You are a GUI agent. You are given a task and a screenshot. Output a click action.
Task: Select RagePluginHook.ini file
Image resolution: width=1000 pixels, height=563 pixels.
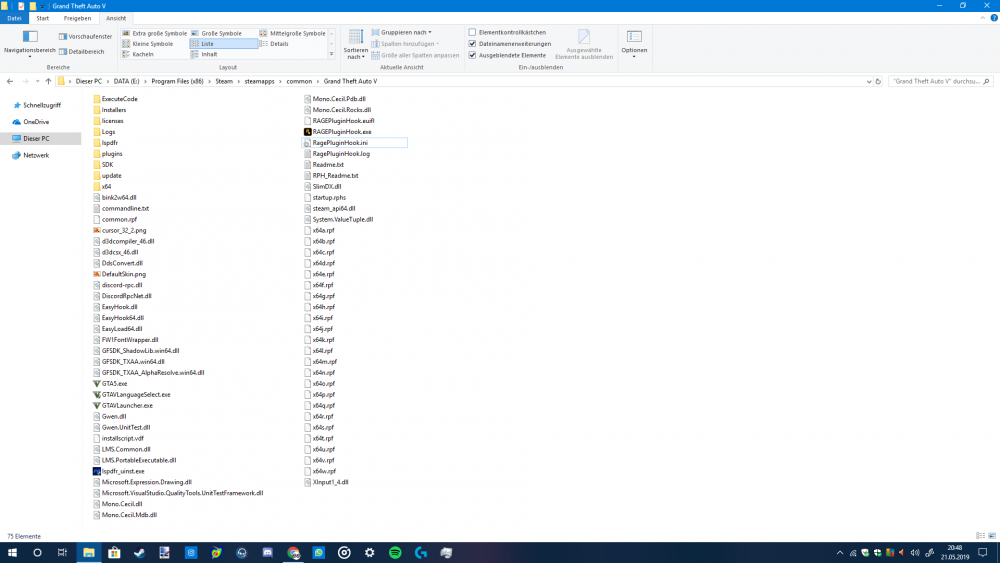click(x=355, y=143)
